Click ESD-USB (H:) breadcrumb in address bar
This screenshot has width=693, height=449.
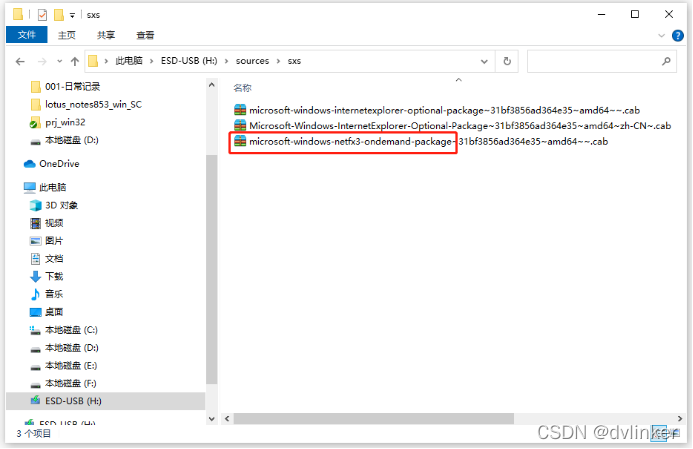point(189,61)
